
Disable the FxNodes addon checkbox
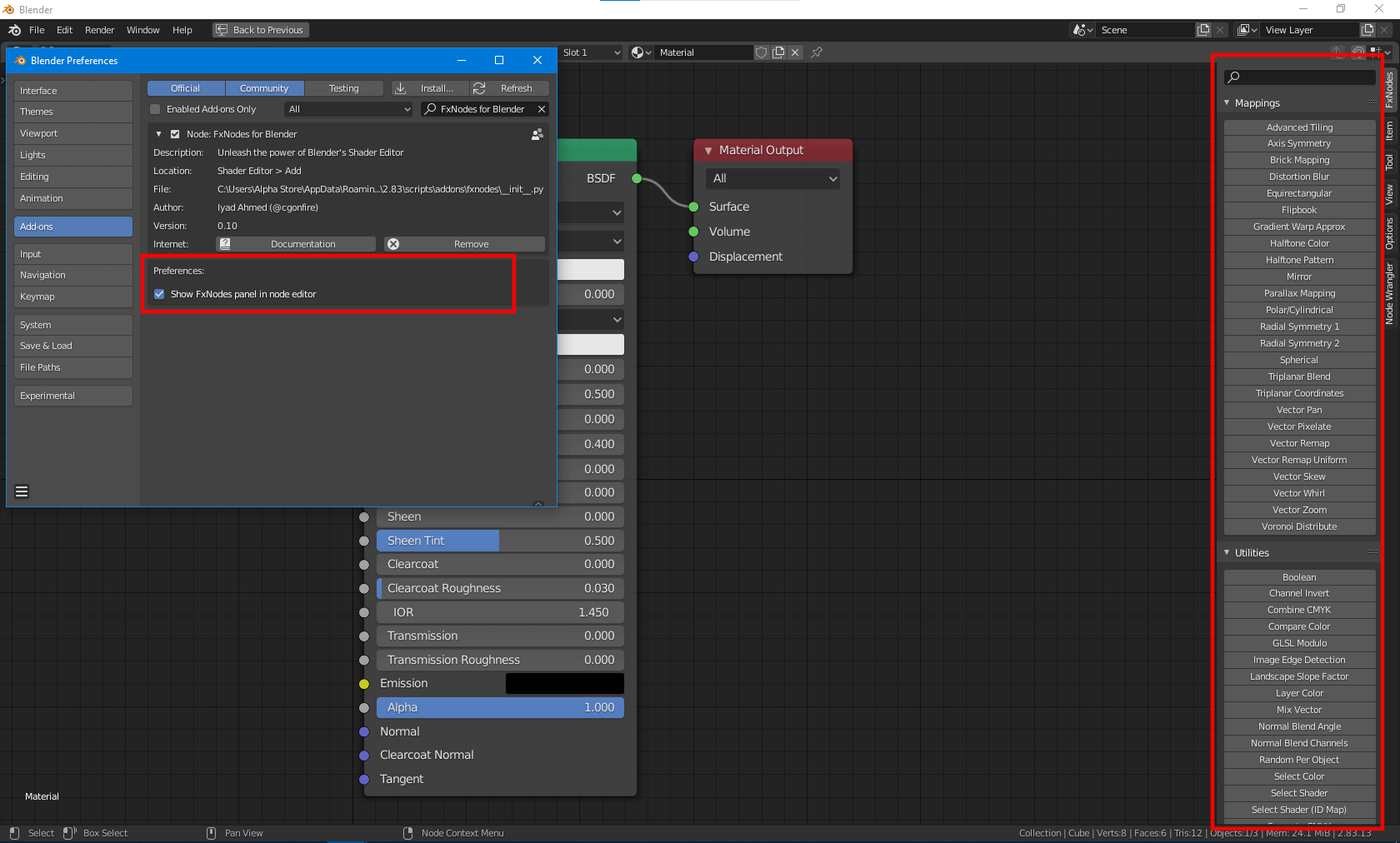174,133
